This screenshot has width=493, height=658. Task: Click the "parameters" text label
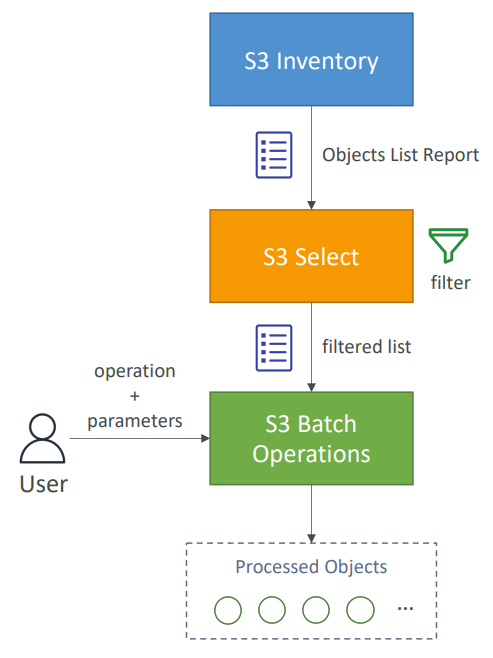135,421
